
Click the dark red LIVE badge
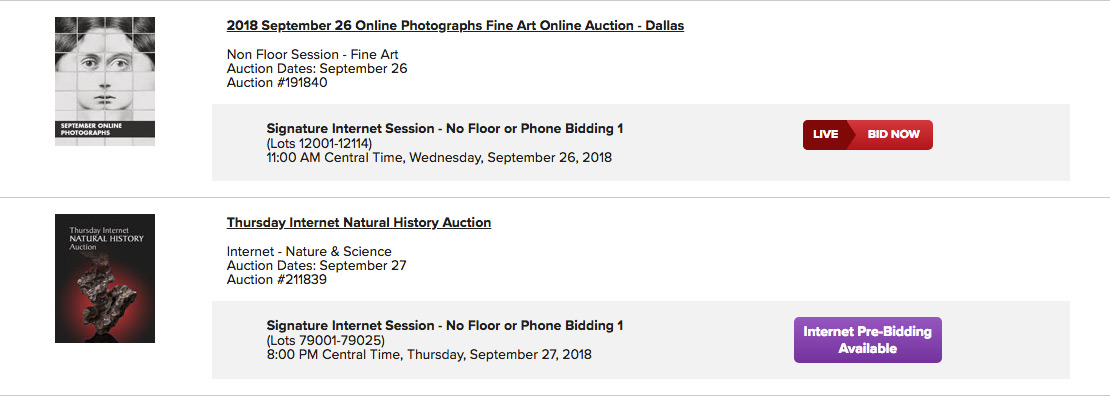point(825,135)
